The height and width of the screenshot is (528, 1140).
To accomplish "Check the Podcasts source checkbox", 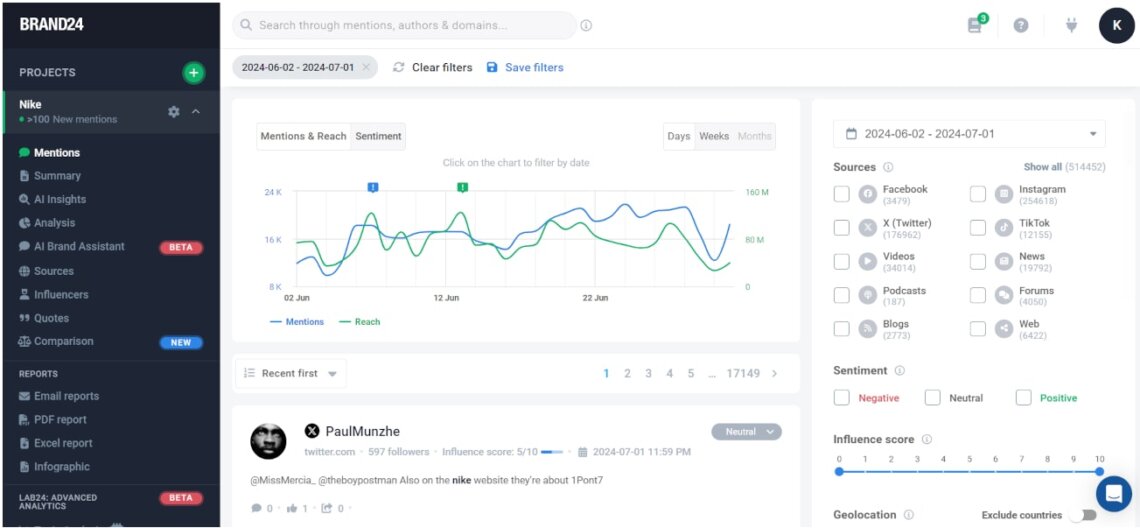I will pos(841,295).
